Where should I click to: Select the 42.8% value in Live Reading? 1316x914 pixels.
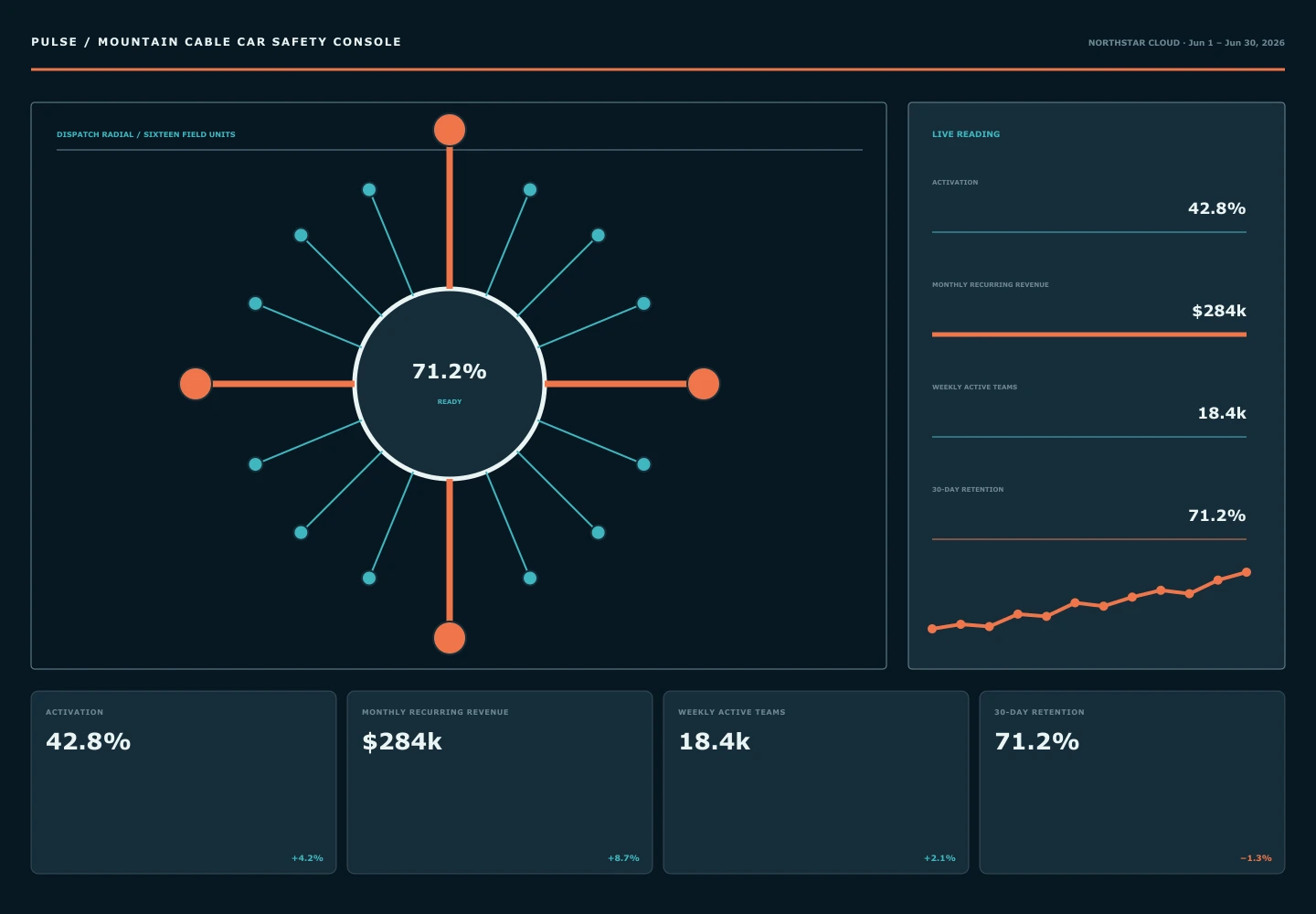click(1216, 208)
